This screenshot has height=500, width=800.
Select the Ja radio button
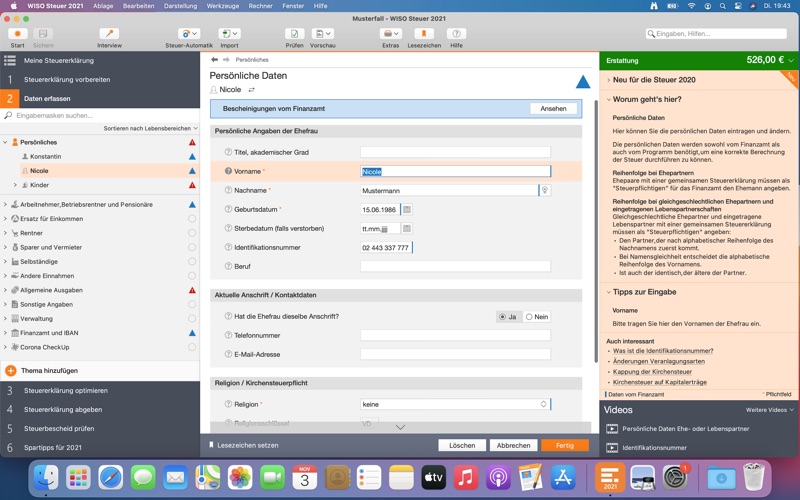tap(503, 317)
